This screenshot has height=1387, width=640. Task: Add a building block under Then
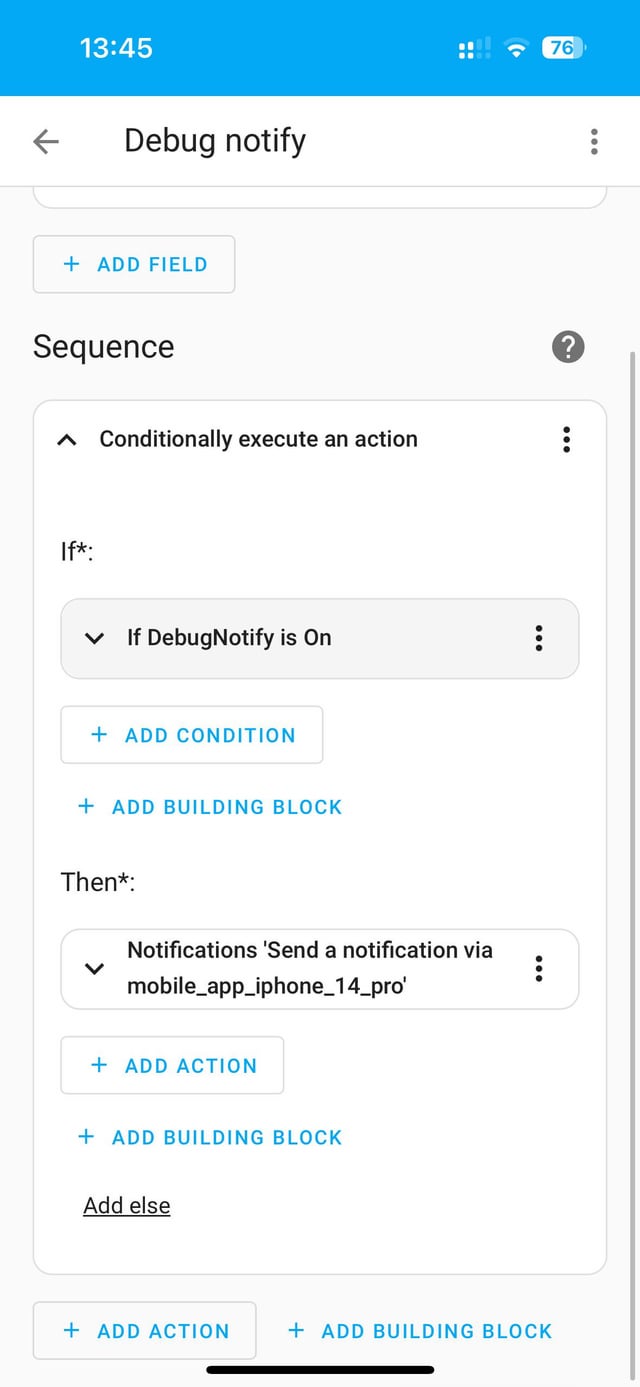point(210,1137)
